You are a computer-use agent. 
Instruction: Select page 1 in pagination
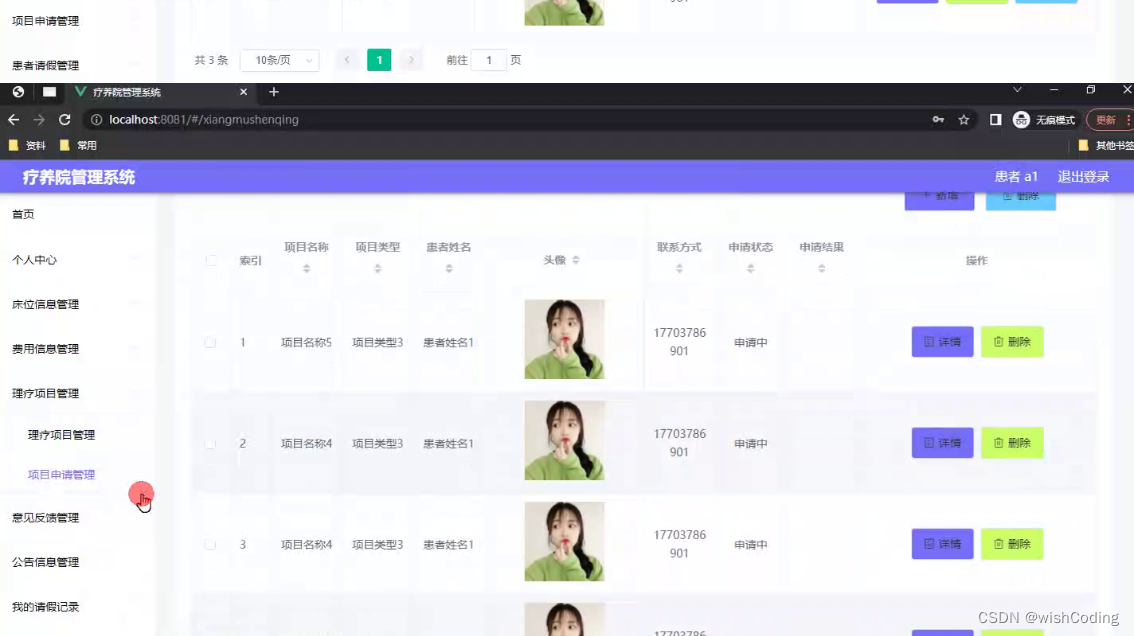pyautogui.click(x=379, y=60)
